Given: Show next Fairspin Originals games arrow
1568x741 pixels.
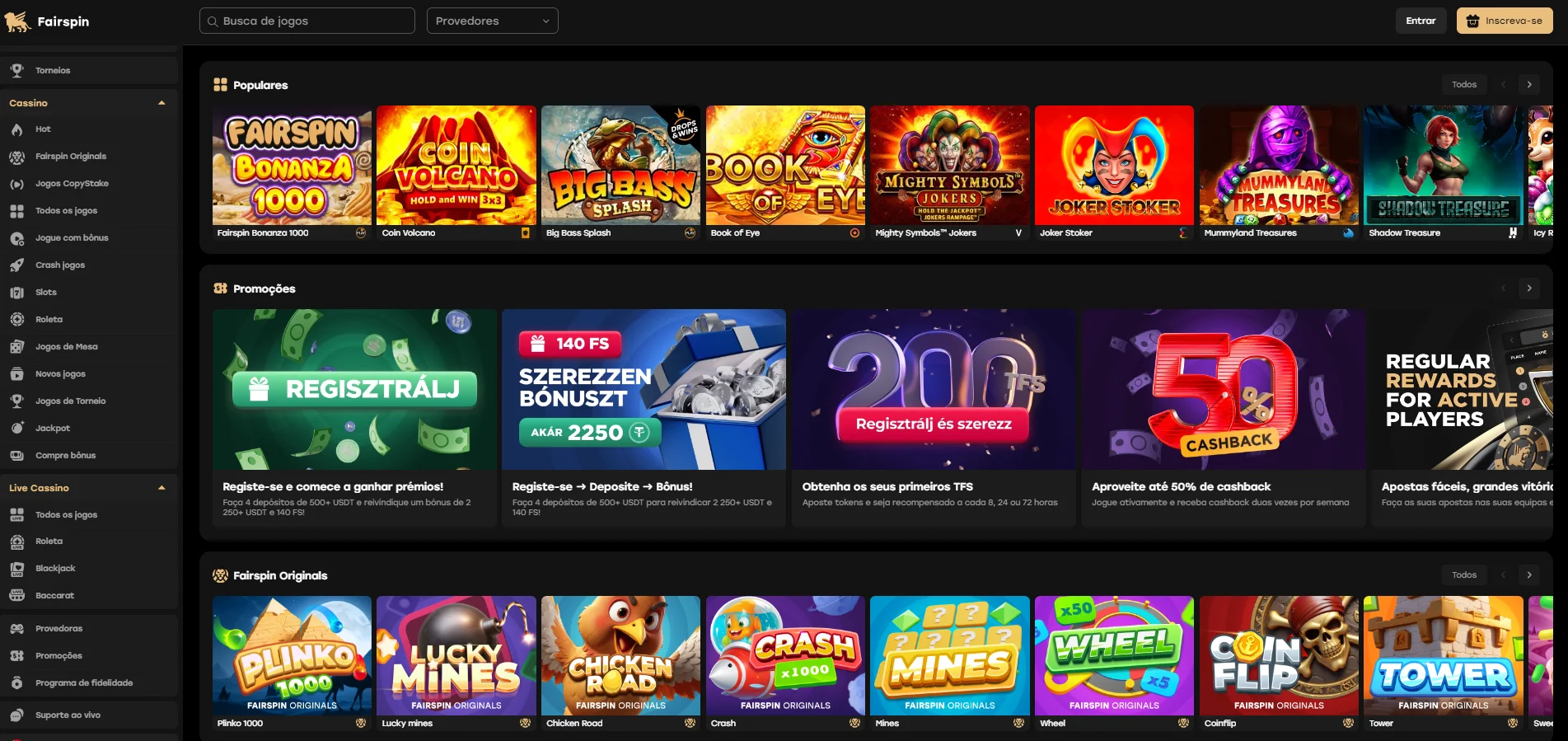Looking at the screenshot, I should [1529, 575].
